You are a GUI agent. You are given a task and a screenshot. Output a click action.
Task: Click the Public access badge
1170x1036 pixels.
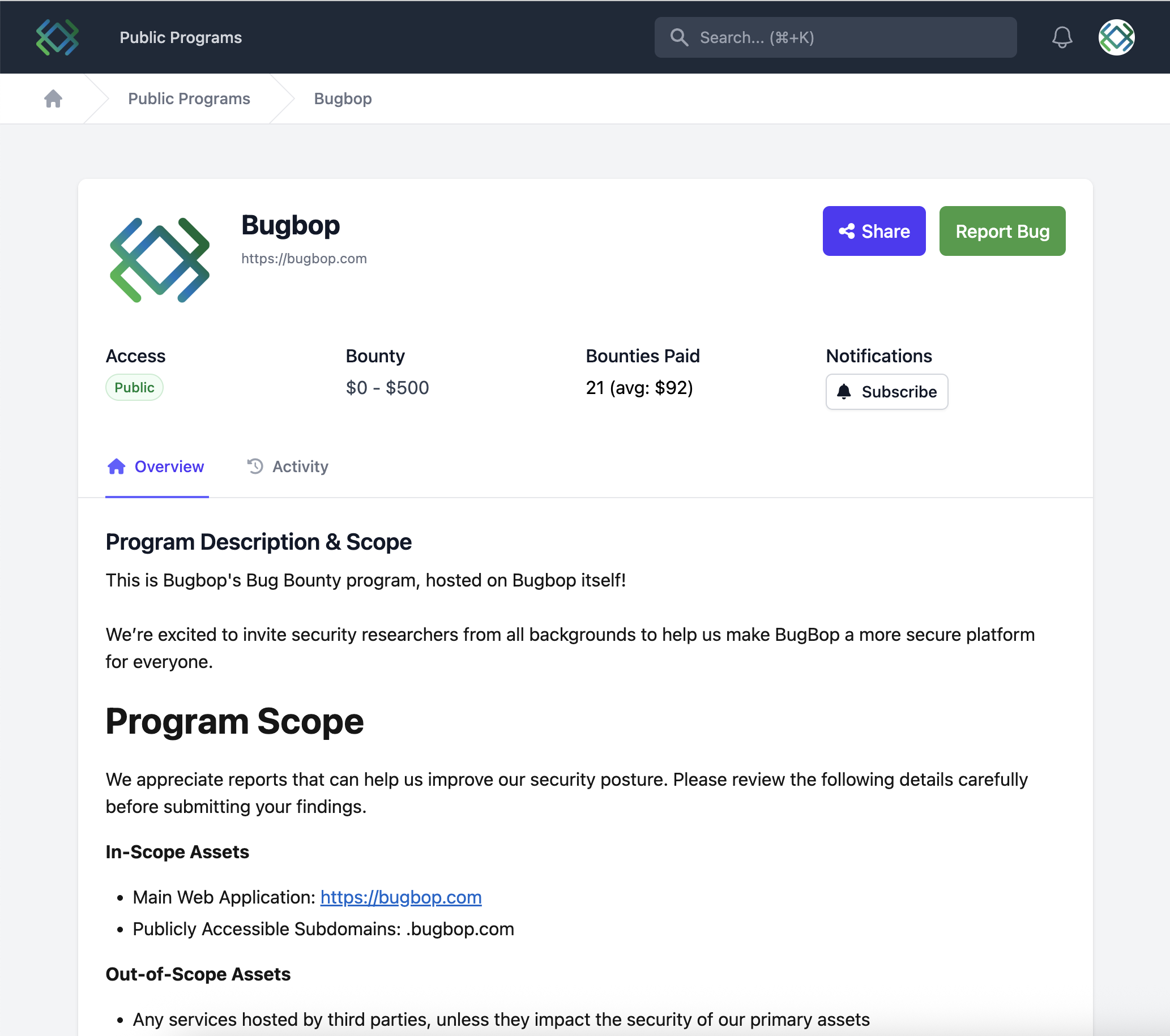tap(135, 387)
